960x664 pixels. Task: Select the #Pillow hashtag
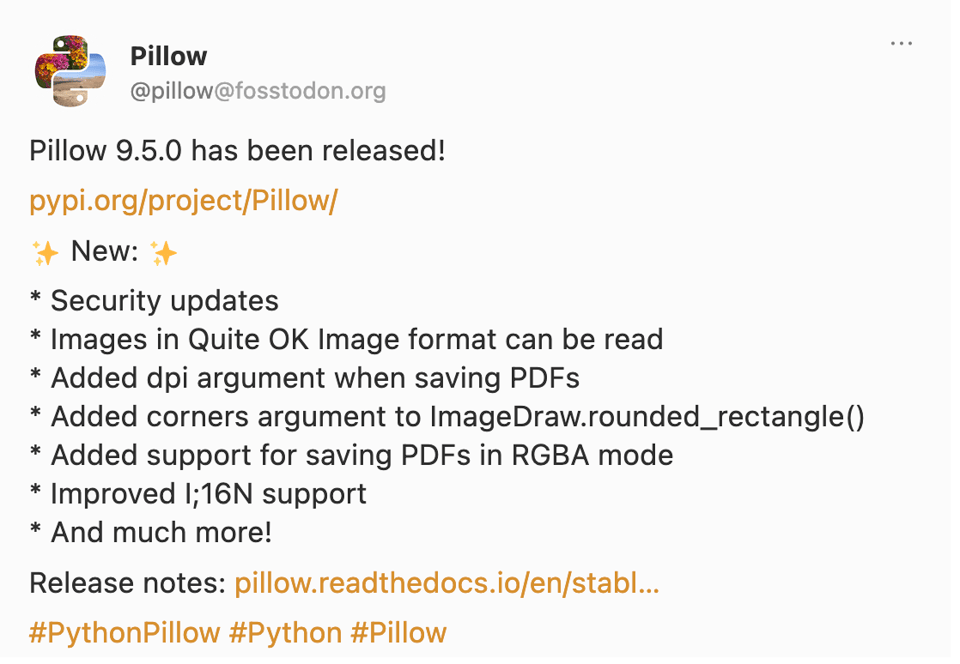(398, 632)
